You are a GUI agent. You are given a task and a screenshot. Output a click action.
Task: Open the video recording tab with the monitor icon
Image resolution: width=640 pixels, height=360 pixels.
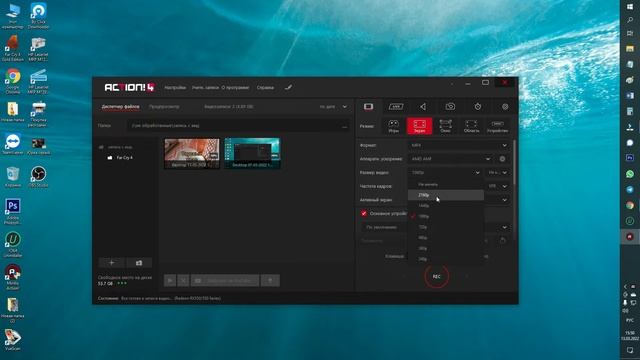click(x=368, y=107)
